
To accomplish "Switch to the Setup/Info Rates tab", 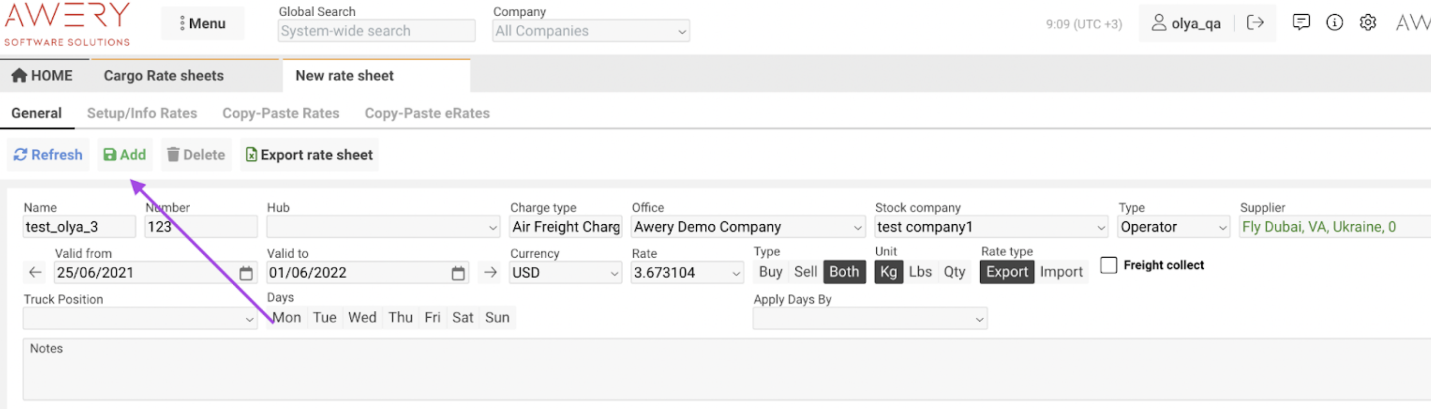I will (x=142, y=113).
